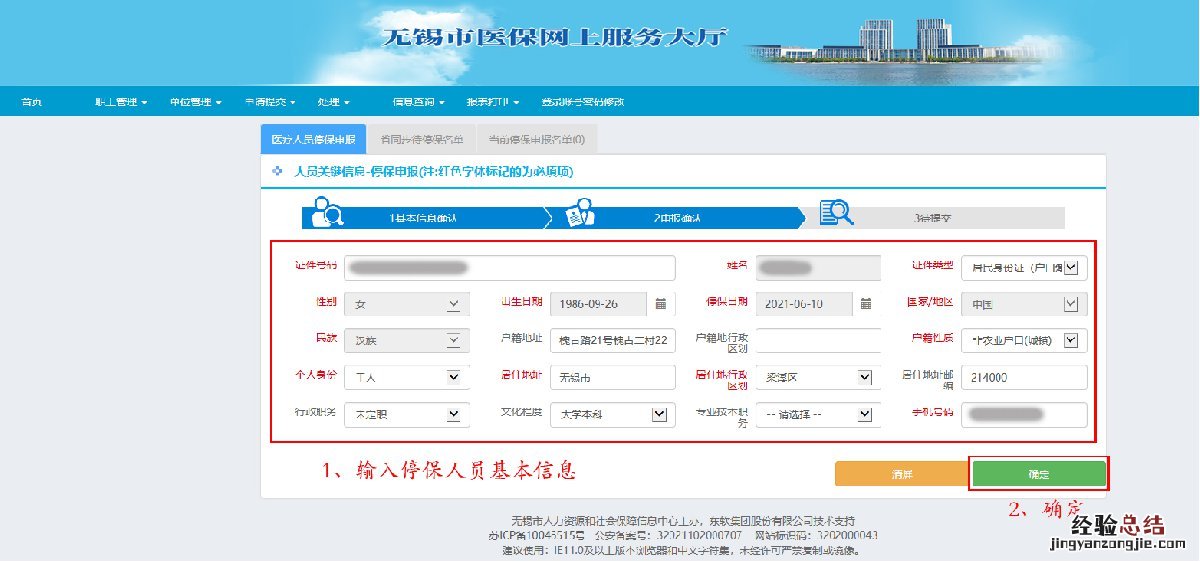The image size is (1200, 562).
Task: Click the step 3 submit magnifier icon
Action: point(835,212)
